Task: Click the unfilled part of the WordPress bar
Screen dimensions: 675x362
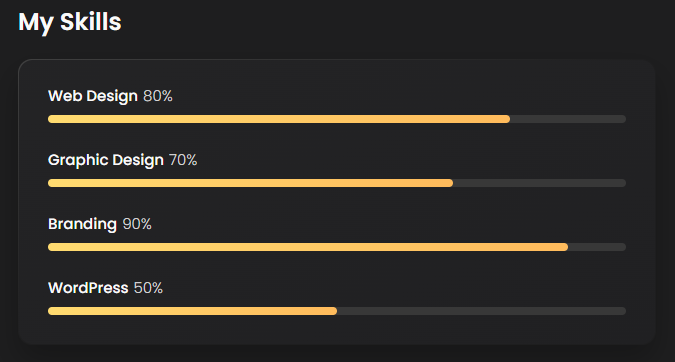Action: [482, 311]
